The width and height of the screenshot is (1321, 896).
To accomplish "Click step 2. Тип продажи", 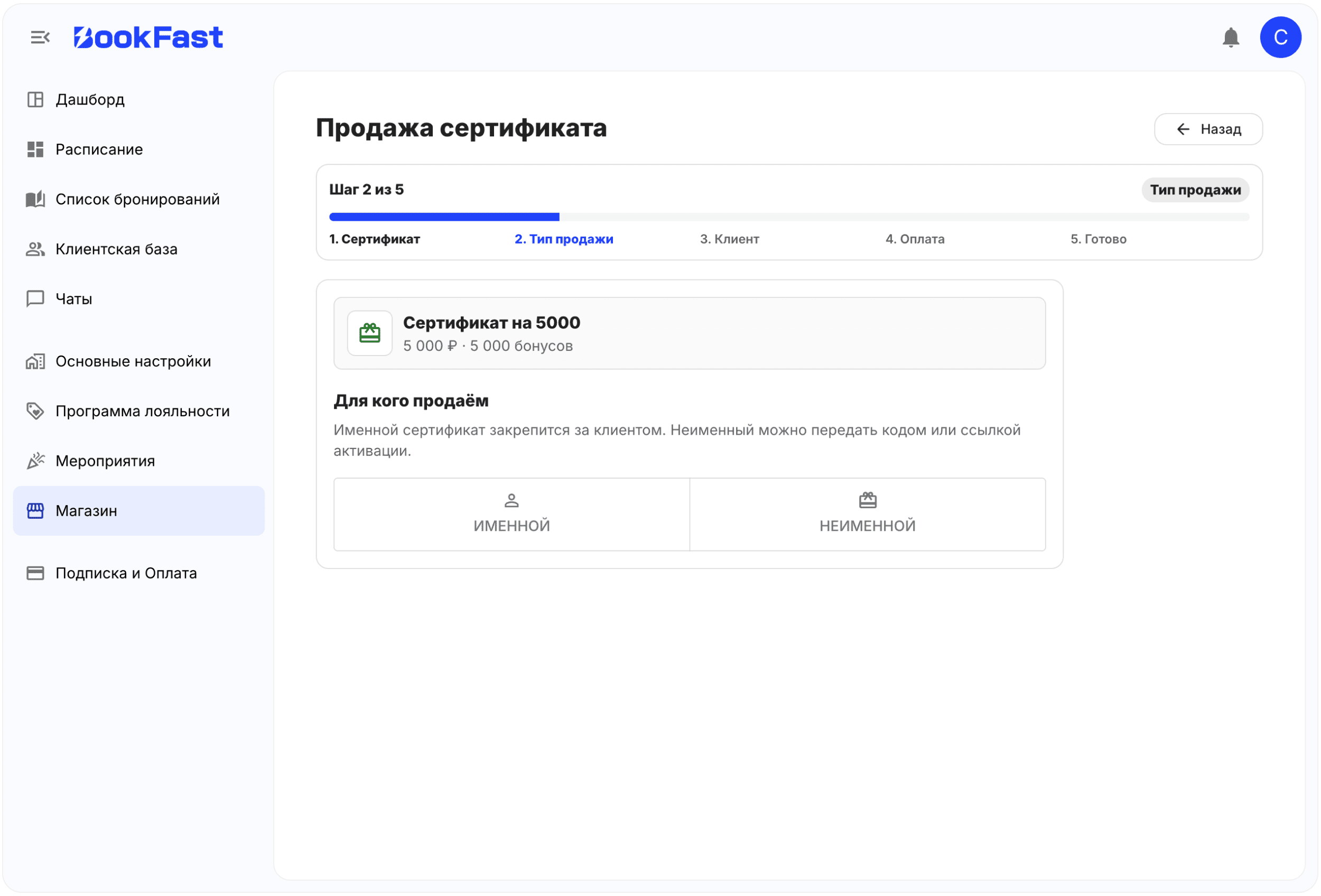I will (564, 239).
